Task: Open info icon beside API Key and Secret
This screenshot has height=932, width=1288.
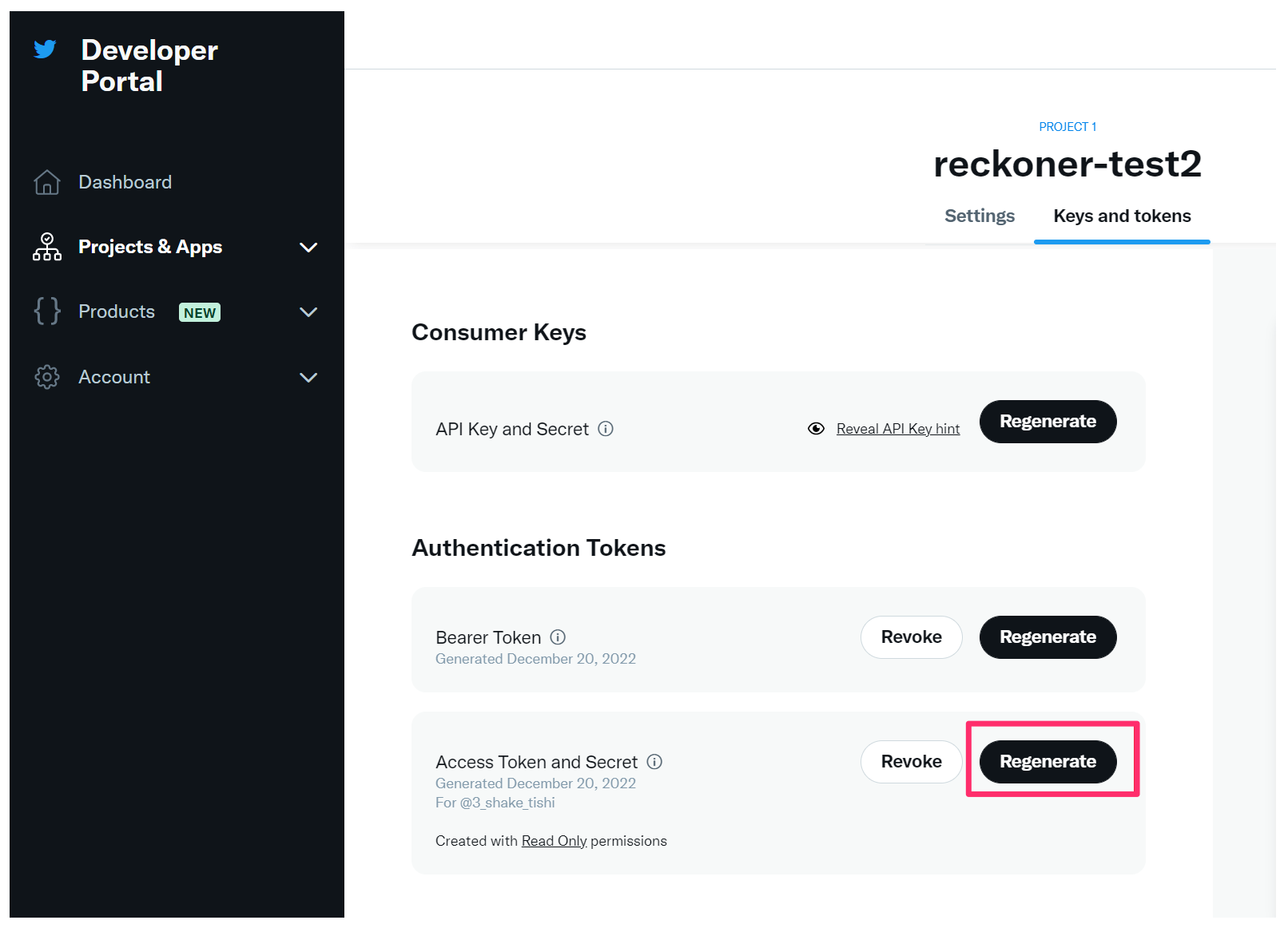Action: (606, 429)
